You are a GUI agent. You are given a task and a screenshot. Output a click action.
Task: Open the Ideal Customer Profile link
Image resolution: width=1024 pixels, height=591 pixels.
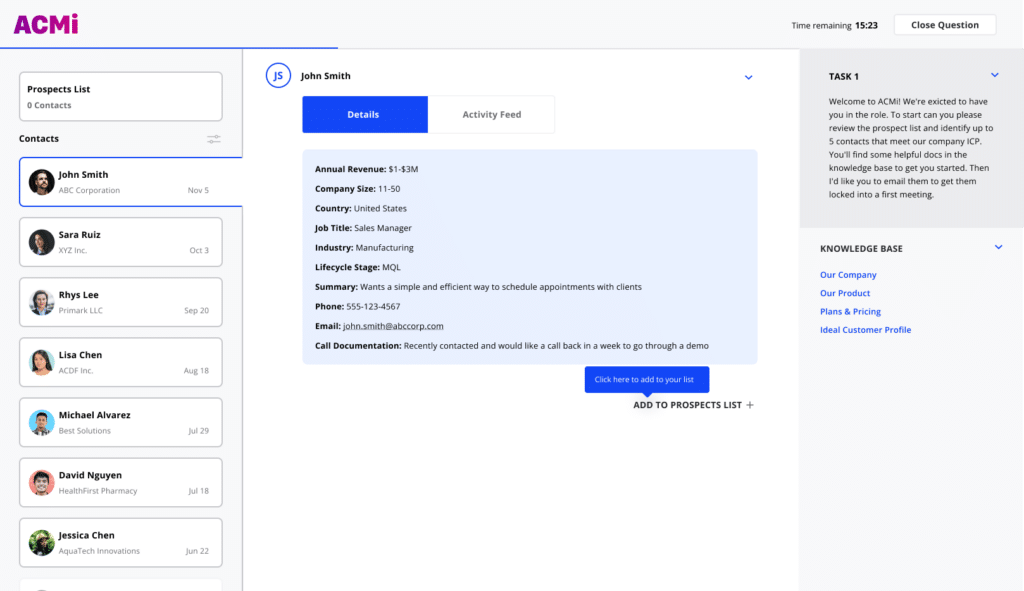[x=865, y=330]
